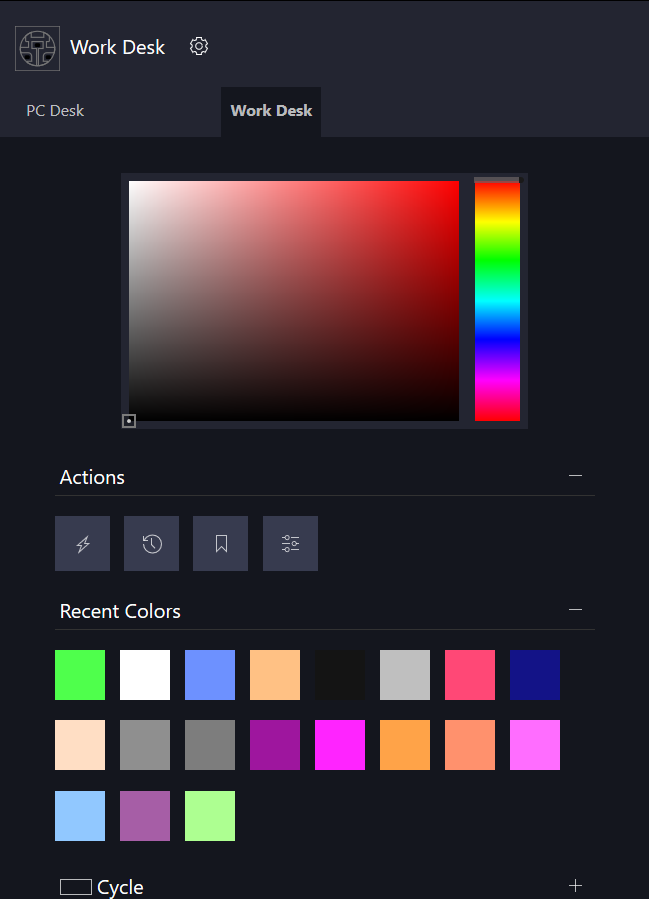This screenshot has height=899, width=649.
Task: Click the Cycle color preview rectangle
Action: [x=76, y=887]
